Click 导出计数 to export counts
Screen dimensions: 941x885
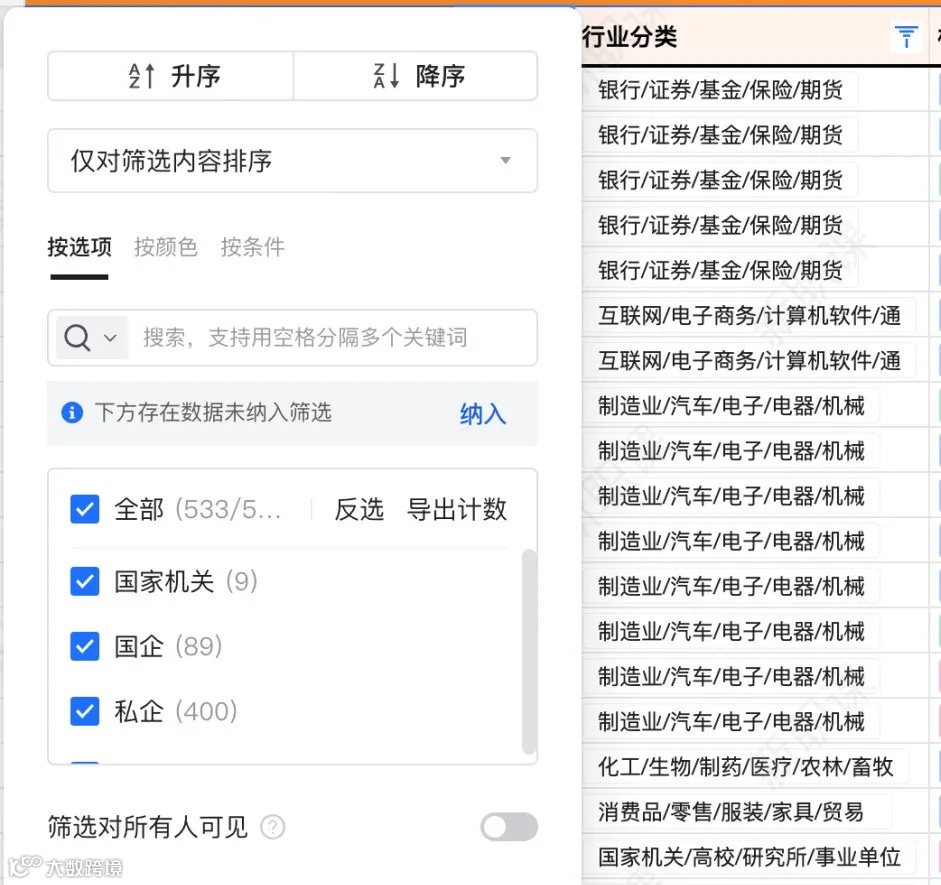pos(456,509)
